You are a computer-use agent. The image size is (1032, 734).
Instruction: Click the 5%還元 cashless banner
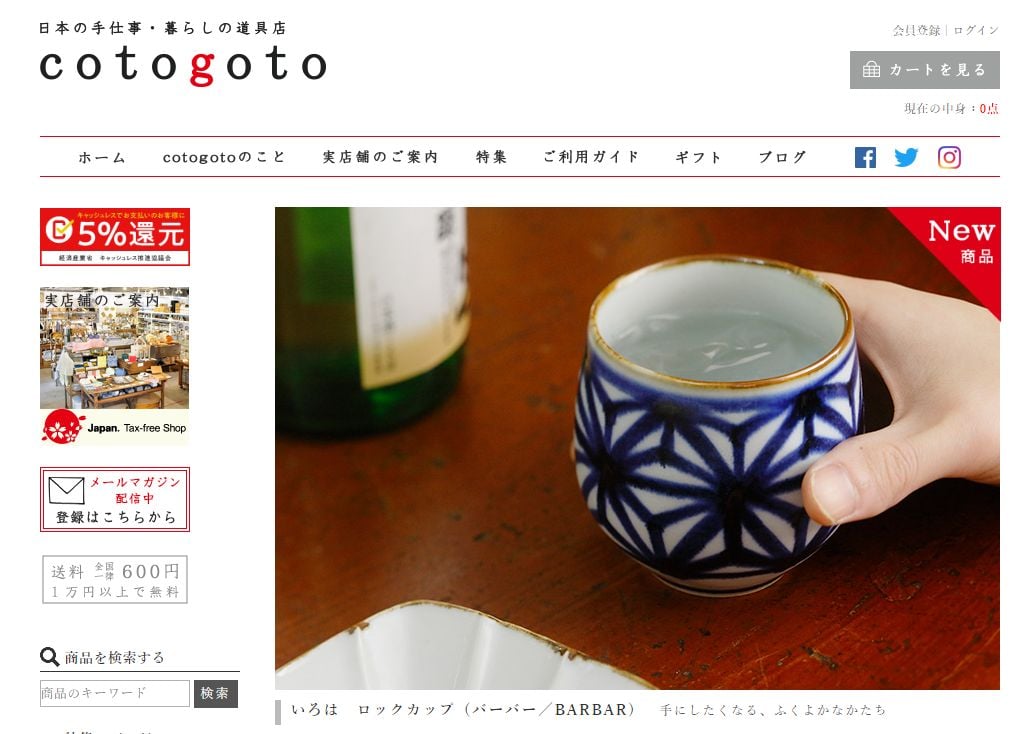115,237
